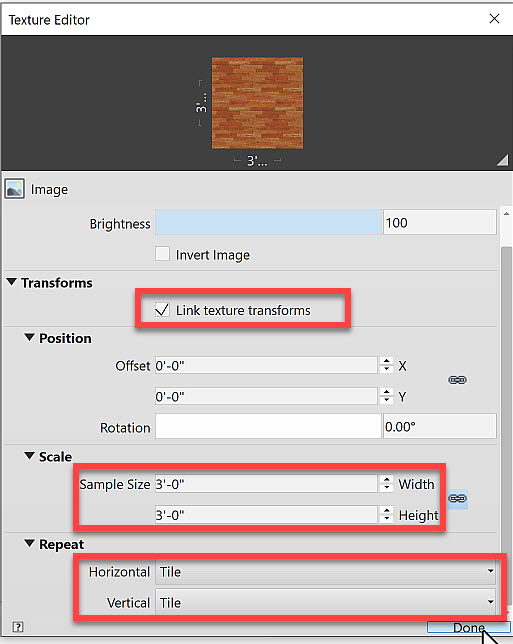Collapse the Scale section
The height and width of the screenshot is (644, 513).
pos(29,455)
